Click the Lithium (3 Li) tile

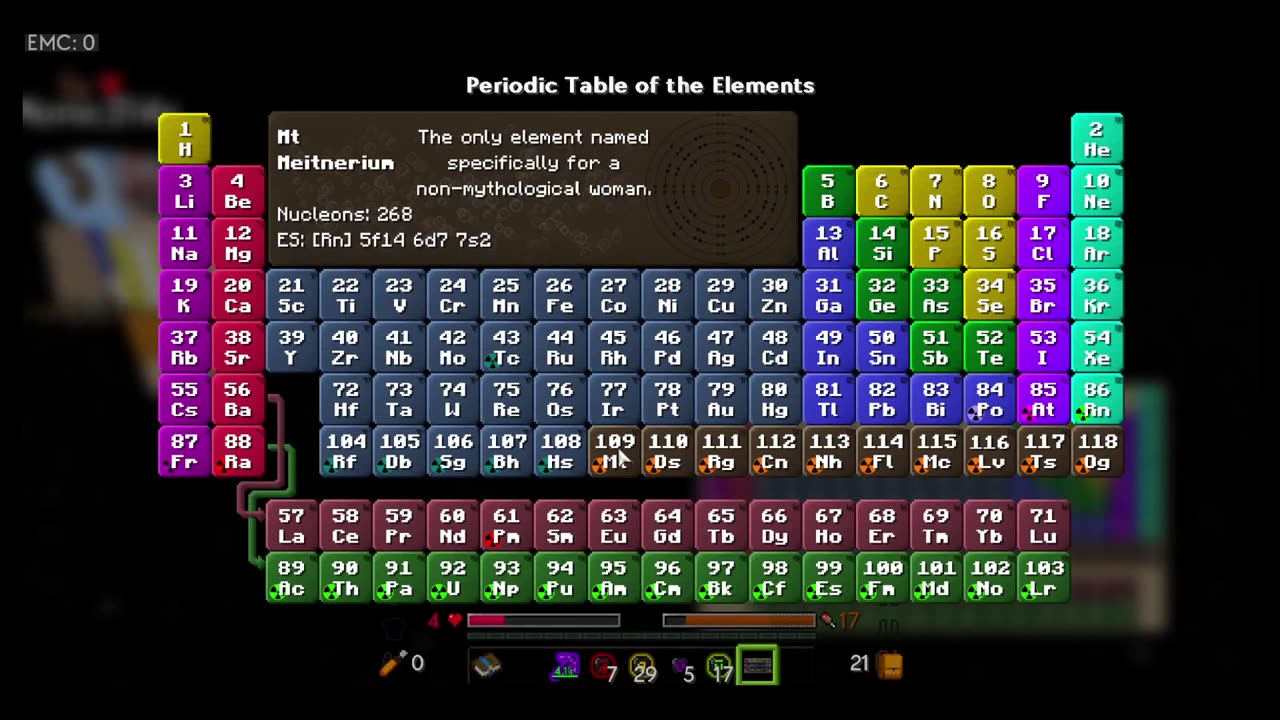tap(185, 191)
